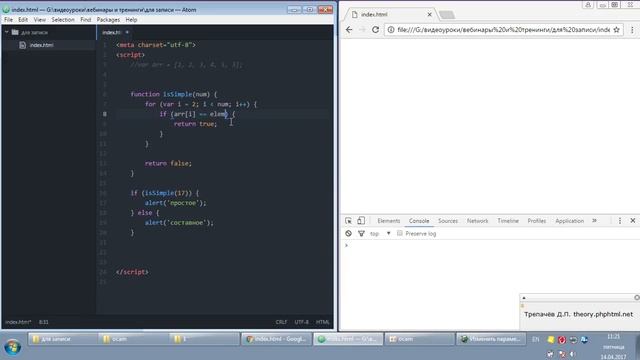The image size is (640, 360).
Task: Click the modified dot on Atom's index.html tab
Action: click(127, 32)
